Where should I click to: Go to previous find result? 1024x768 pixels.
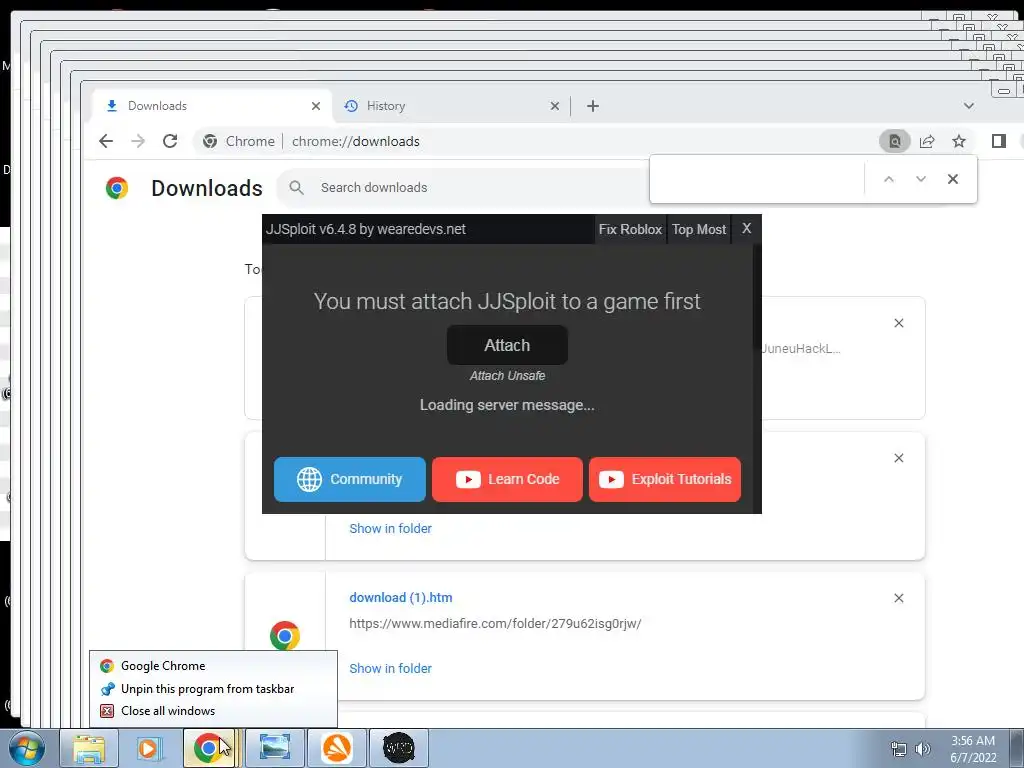tap(889, 179)
